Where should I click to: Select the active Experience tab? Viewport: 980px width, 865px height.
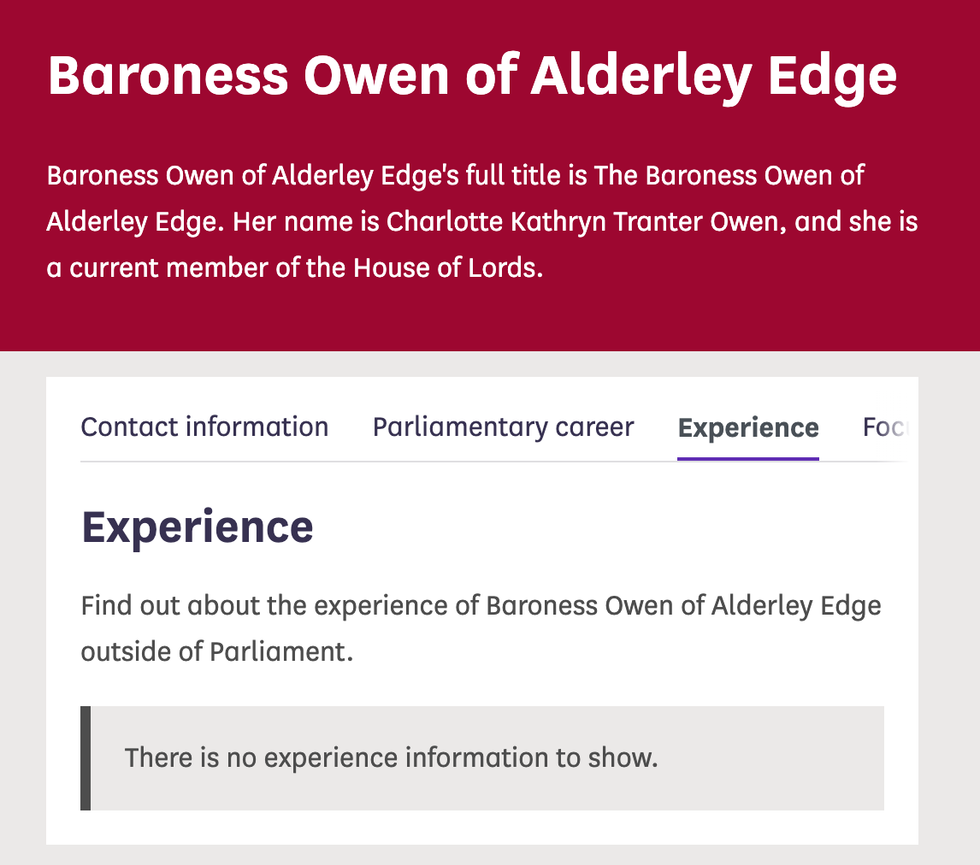pos(748,428)
